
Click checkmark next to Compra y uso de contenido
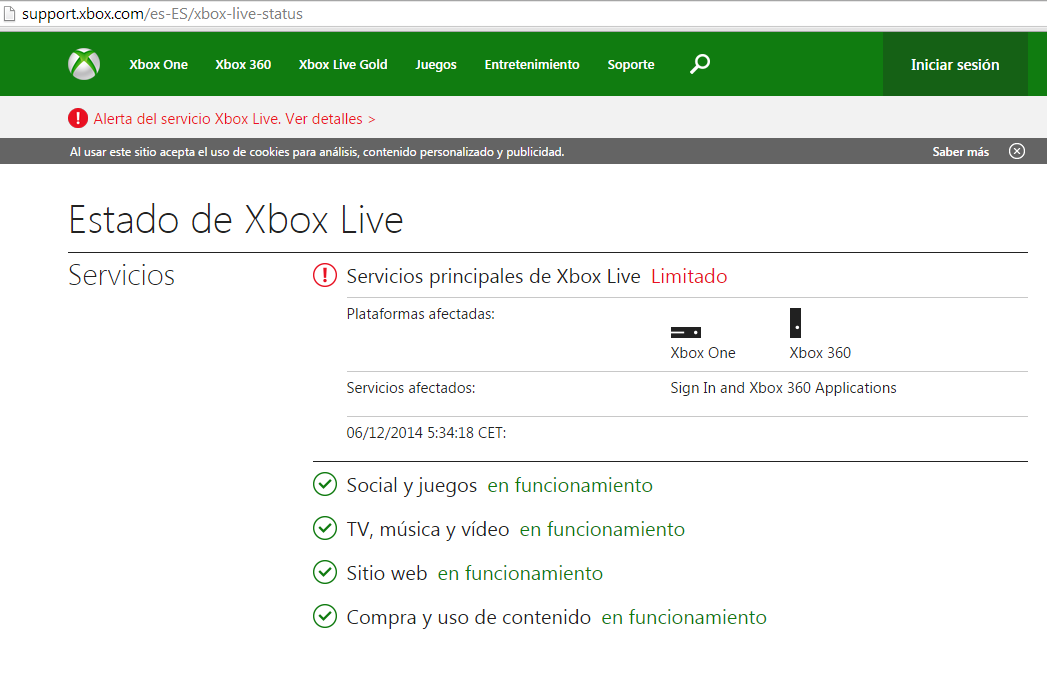[x=324, y=617]
